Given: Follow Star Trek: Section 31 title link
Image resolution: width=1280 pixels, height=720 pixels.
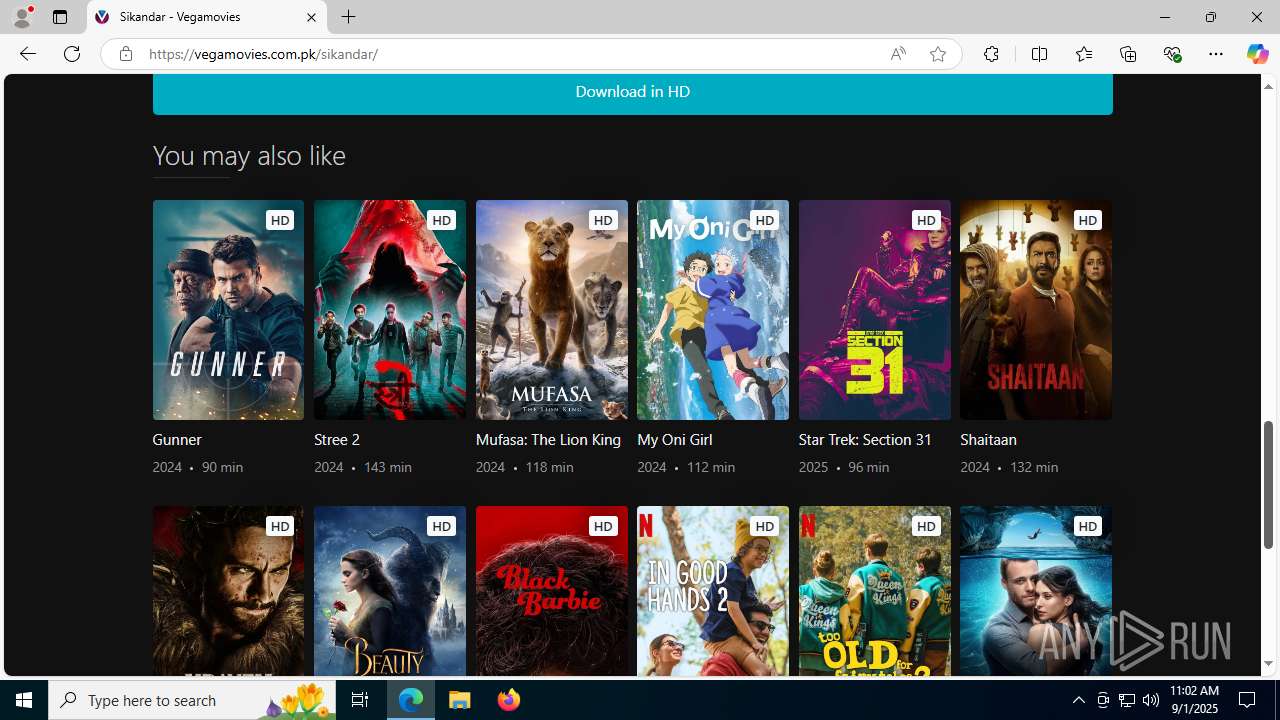Looking at the screenshot, I should click(x=865, y=440).
